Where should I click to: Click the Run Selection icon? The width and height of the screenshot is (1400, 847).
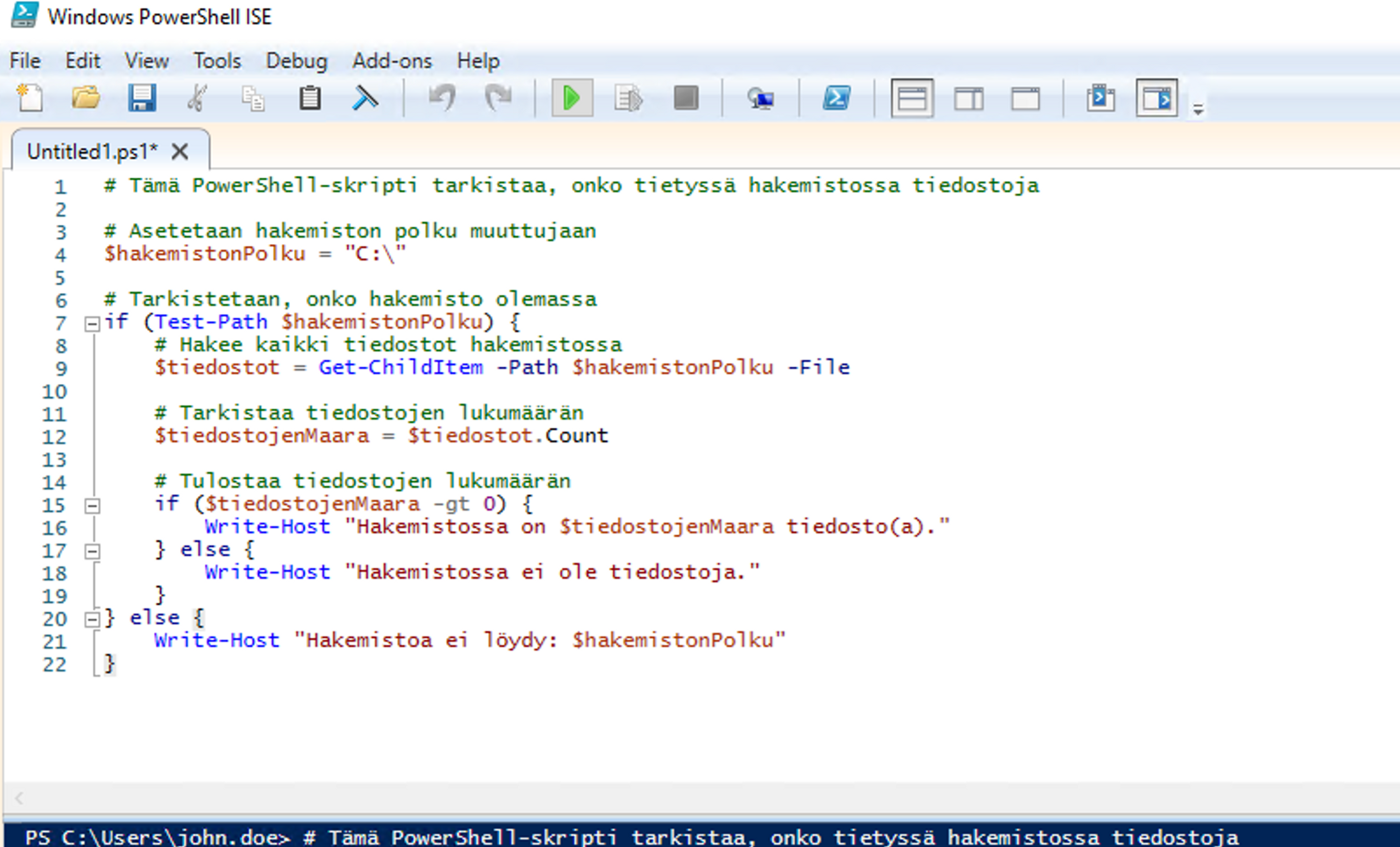629,98
